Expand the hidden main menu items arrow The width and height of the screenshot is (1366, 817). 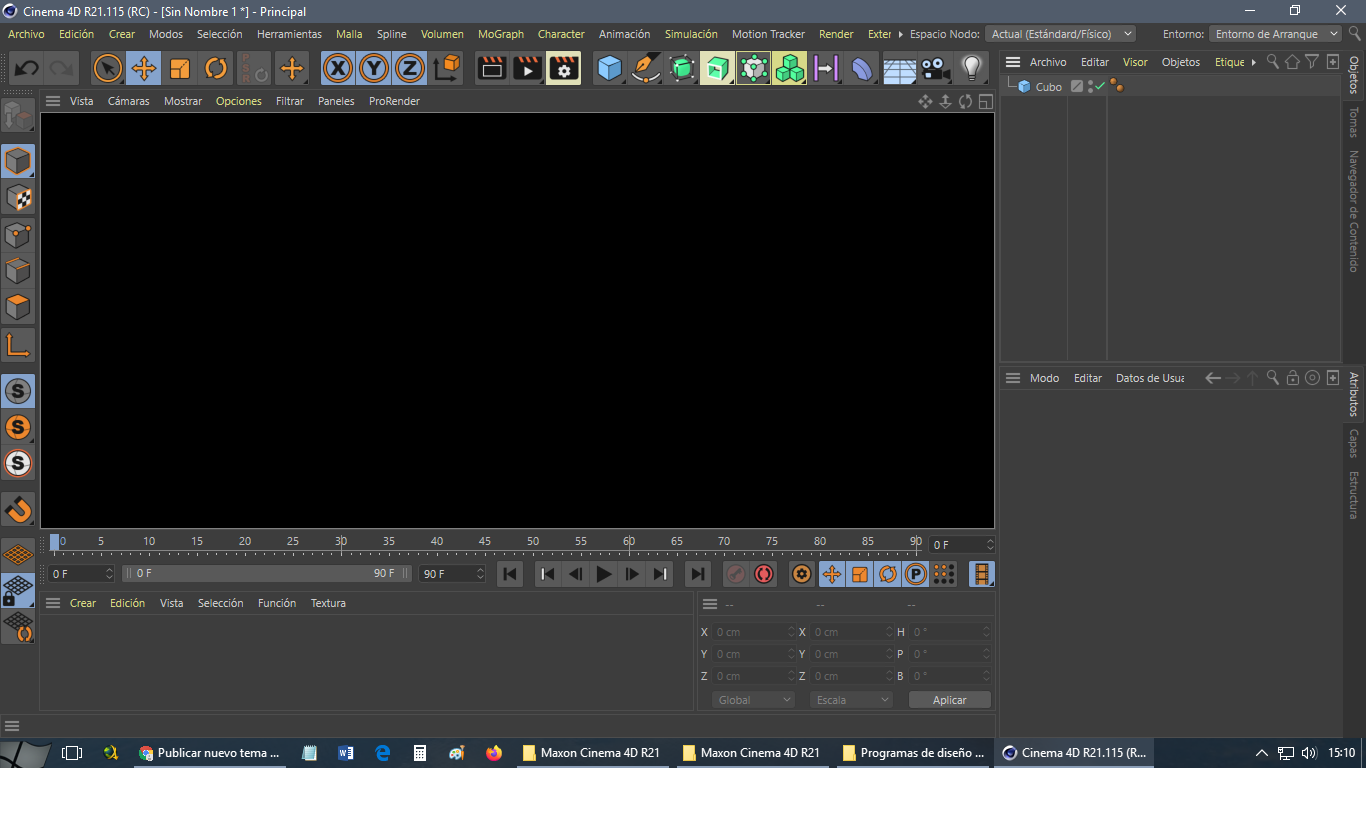click(900, 34)
